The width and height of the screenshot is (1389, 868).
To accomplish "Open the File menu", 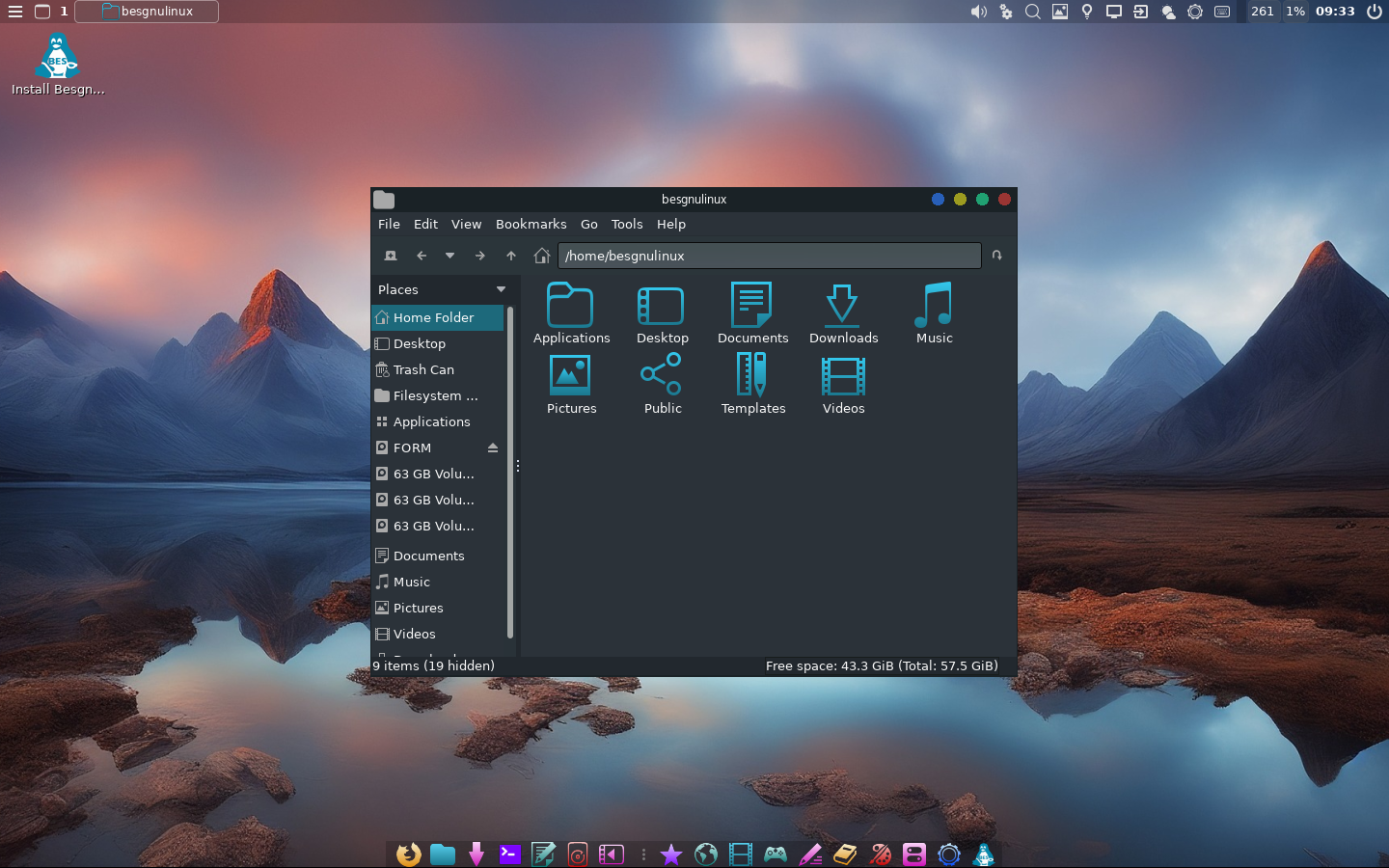I will click(x=389, y=224).
